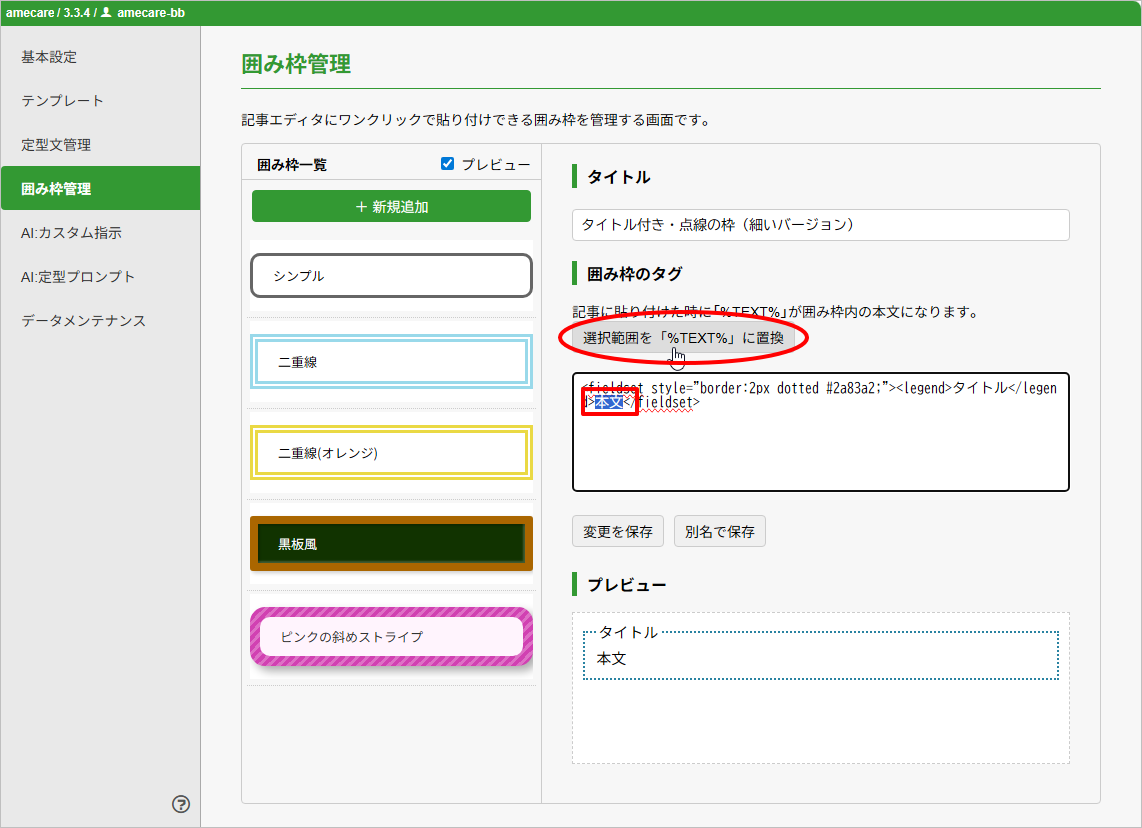The width and height of the screenshot is (1142, 828).
Task: Select 囲み枠管理 in the sidebar
Action: click(x=56, y=189)
